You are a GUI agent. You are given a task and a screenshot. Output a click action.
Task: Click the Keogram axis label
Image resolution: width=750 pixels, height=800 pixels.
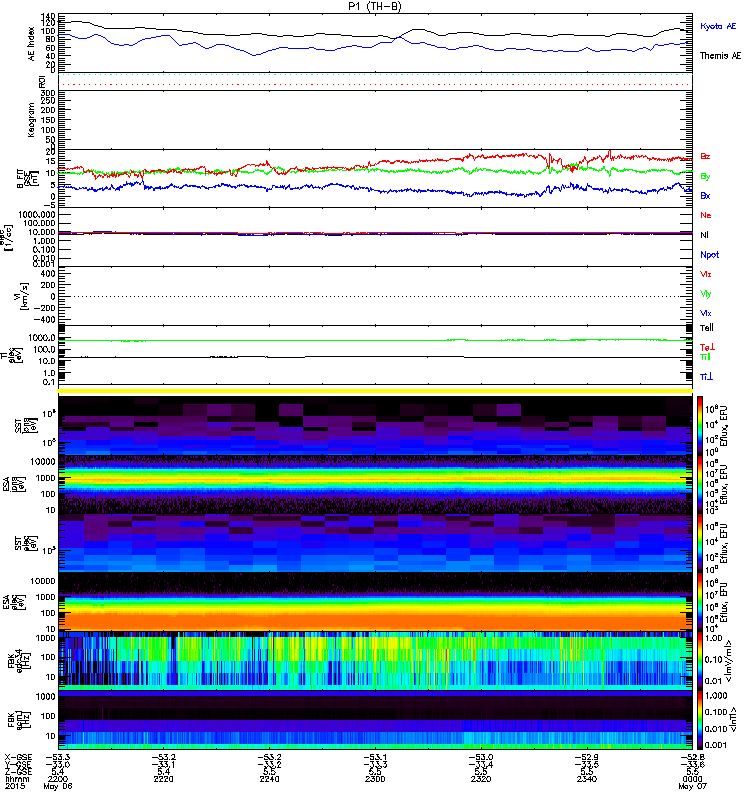click(32, 120)
